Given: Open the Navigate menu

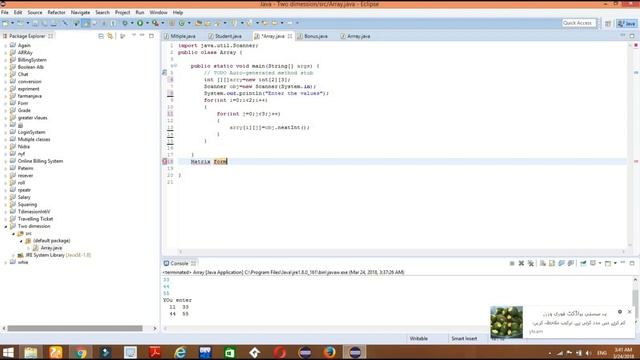Looking at the screenshot, I should point(80,13).
